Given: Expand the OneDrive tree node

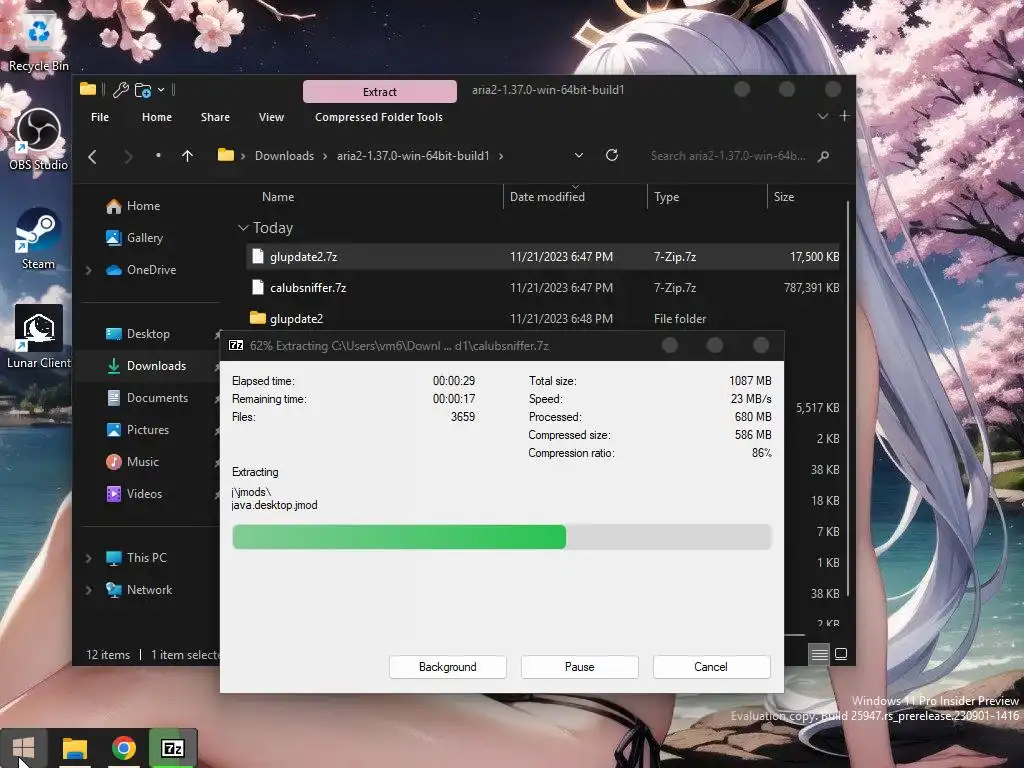Looking at the screenshot, I should pyautogui.click(x=89, y=270).
